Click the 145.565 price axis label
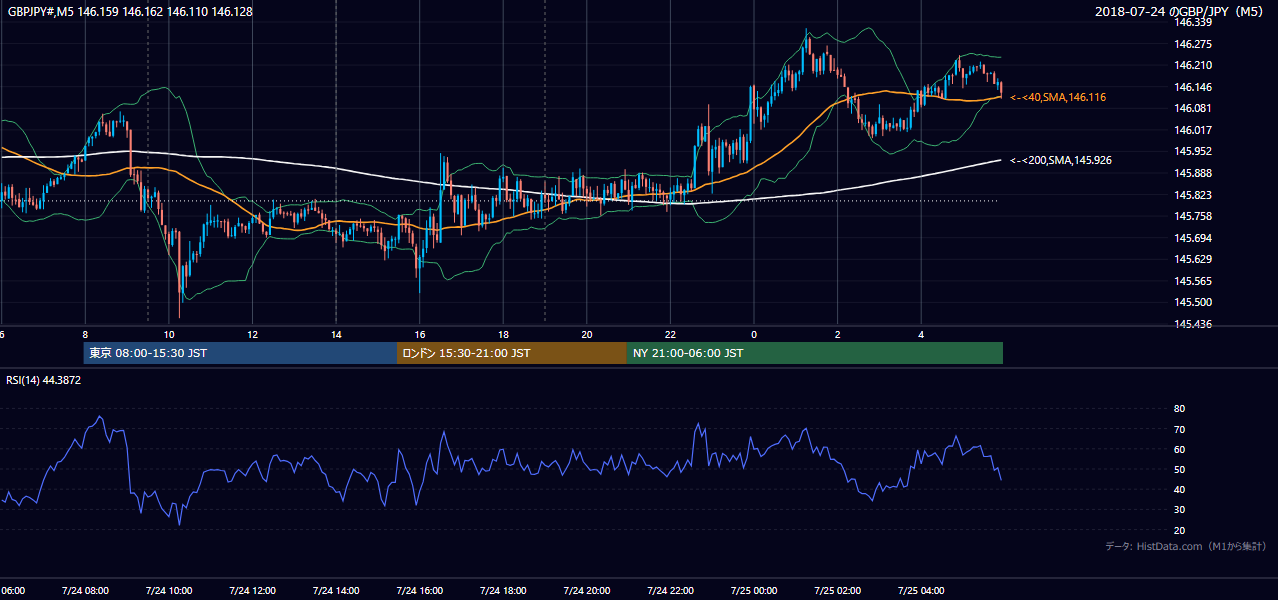Viewport: 1278px width, 600px height. [x=1192, y=281]
